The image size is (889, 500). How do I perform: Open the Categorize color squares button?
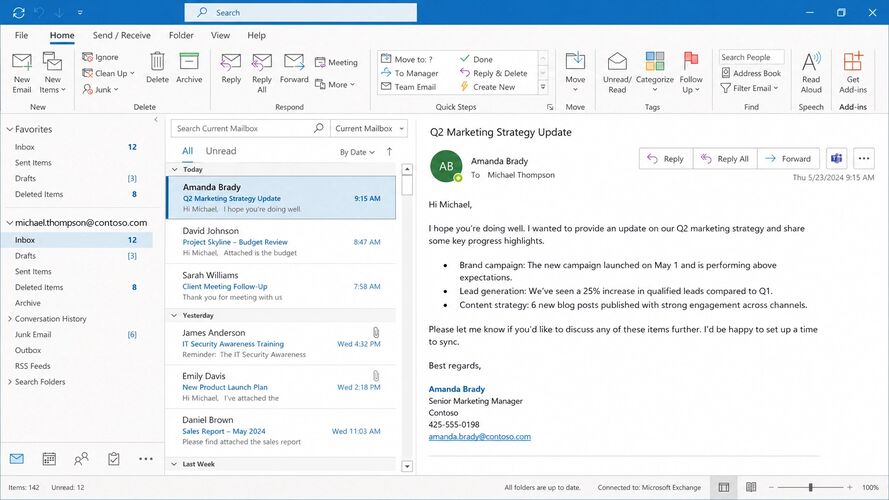(x=655, y=61)
